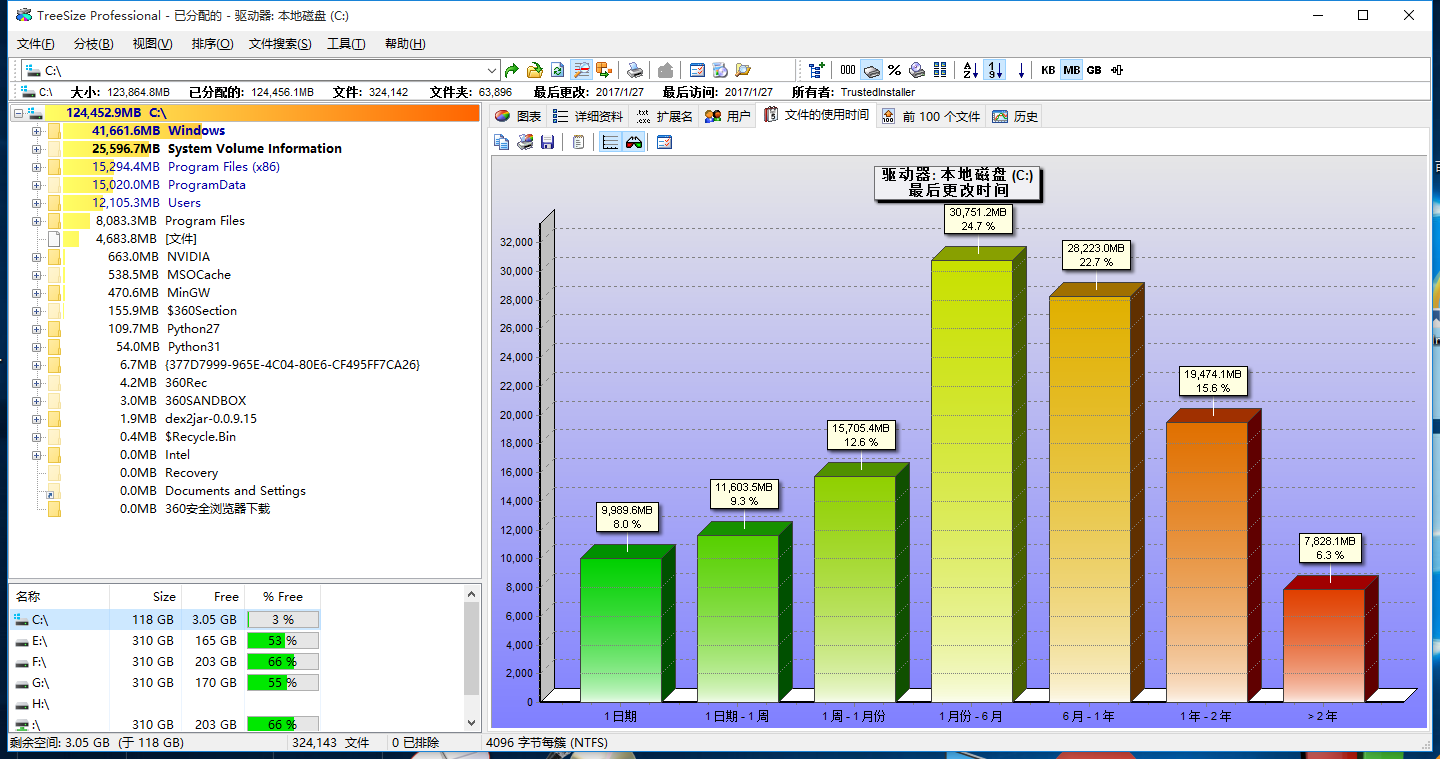This screenshot has height=759, width=1440.
Task: Click the drive list scrollbar down arrow
Action: point(472,722)
